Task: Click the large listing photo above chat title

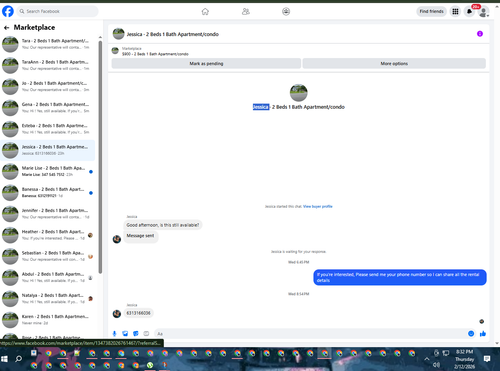Action: [x=298, y=93]
